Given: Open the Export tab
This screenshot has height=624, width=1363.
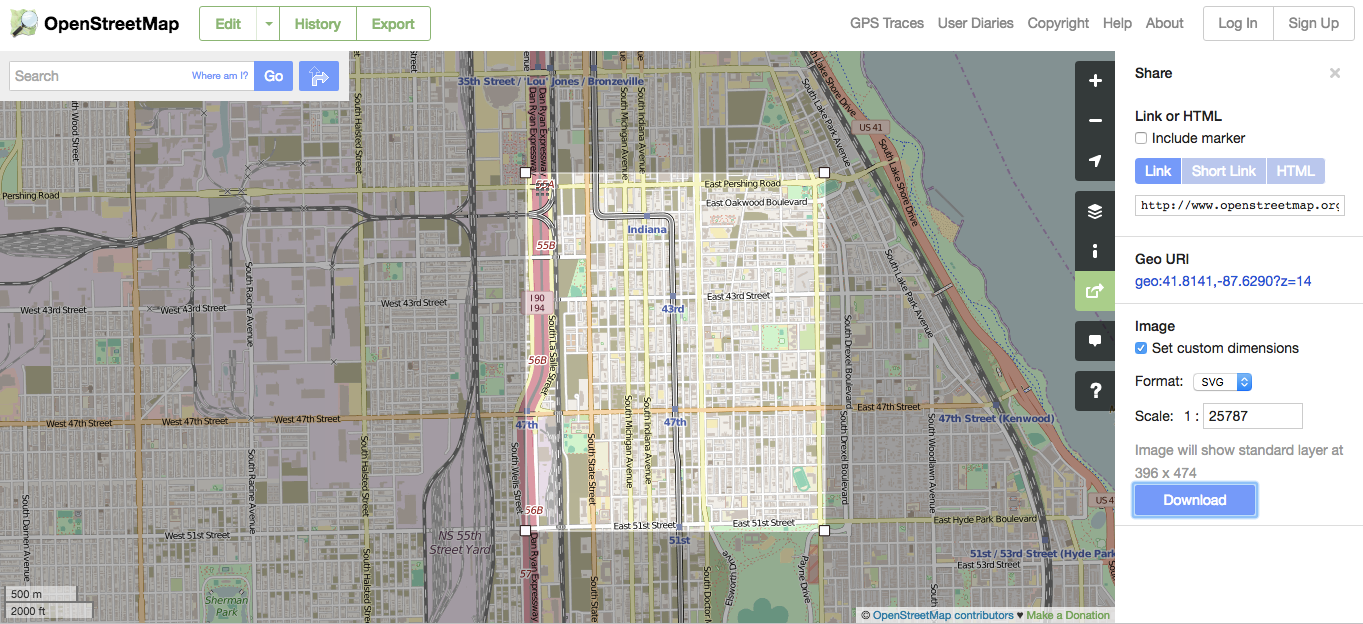Looking at the screenshot, I should 393,24.
